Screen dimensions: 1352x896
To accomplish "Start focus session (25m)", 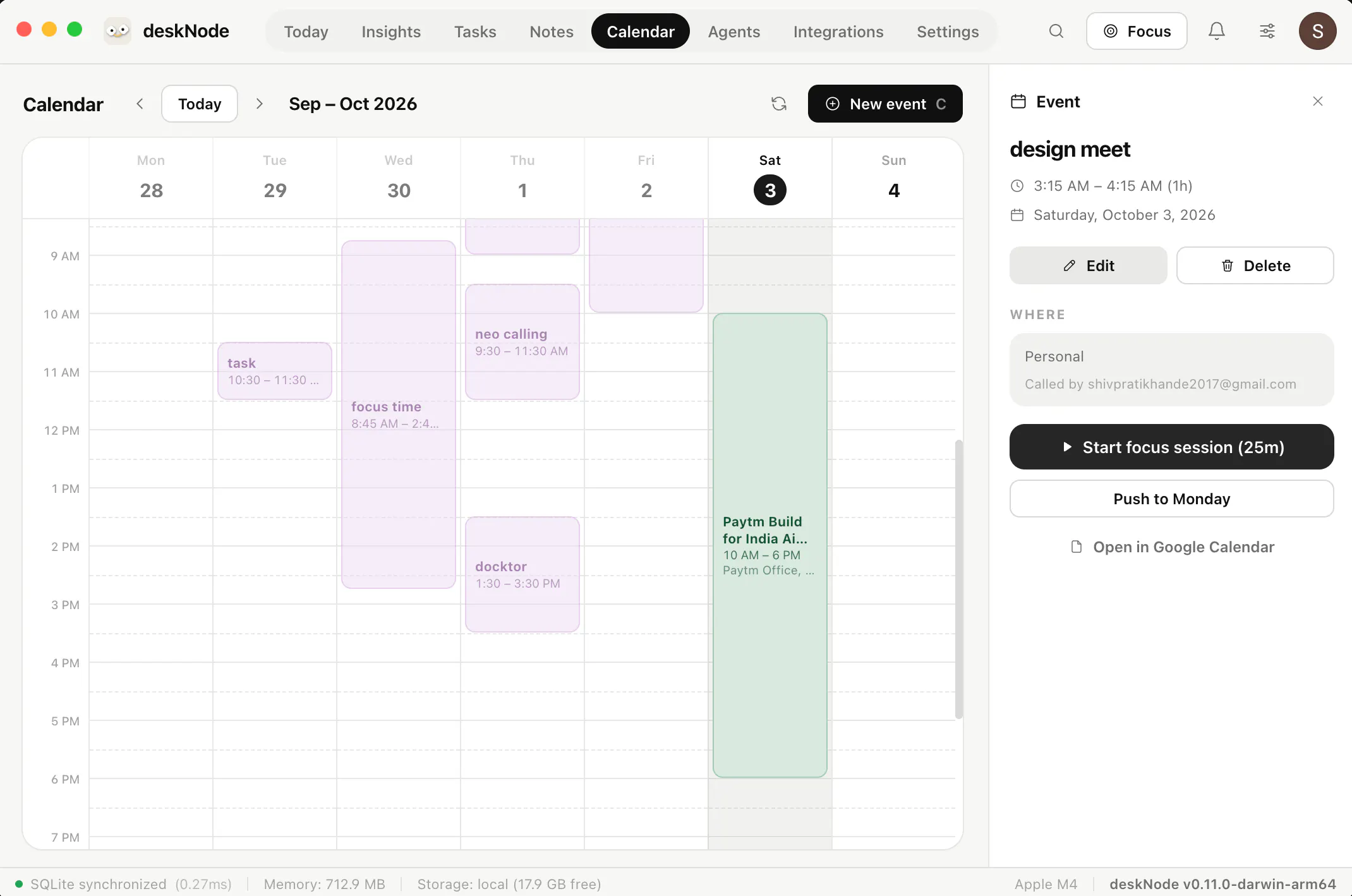I will [x=1172, y=447].
